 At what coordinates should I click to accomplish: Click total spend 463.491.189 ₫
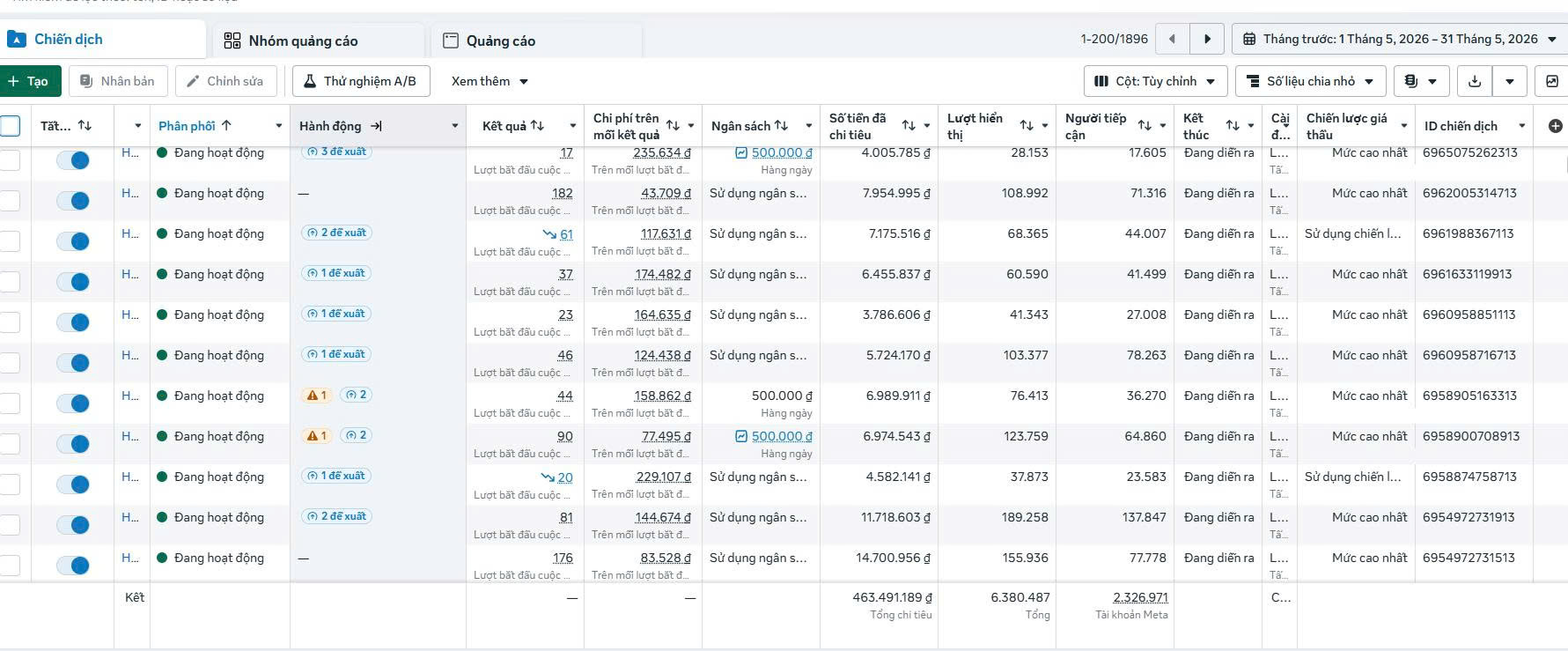pyautogui.click(x=892, y=597)
